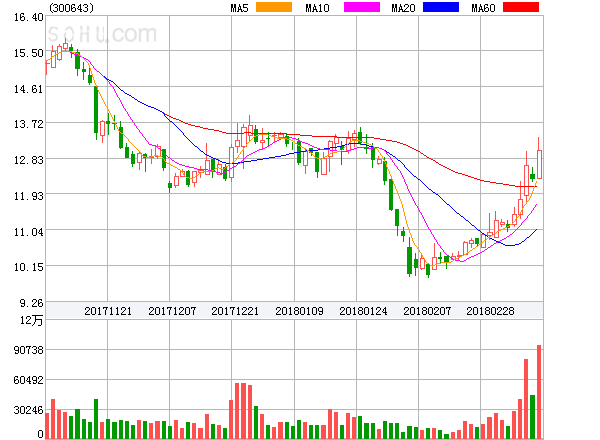Image resolution: width=600 pixels, height=440 pixels.
Task: Click the 13.72 price axis label
Action: point(29,124)
